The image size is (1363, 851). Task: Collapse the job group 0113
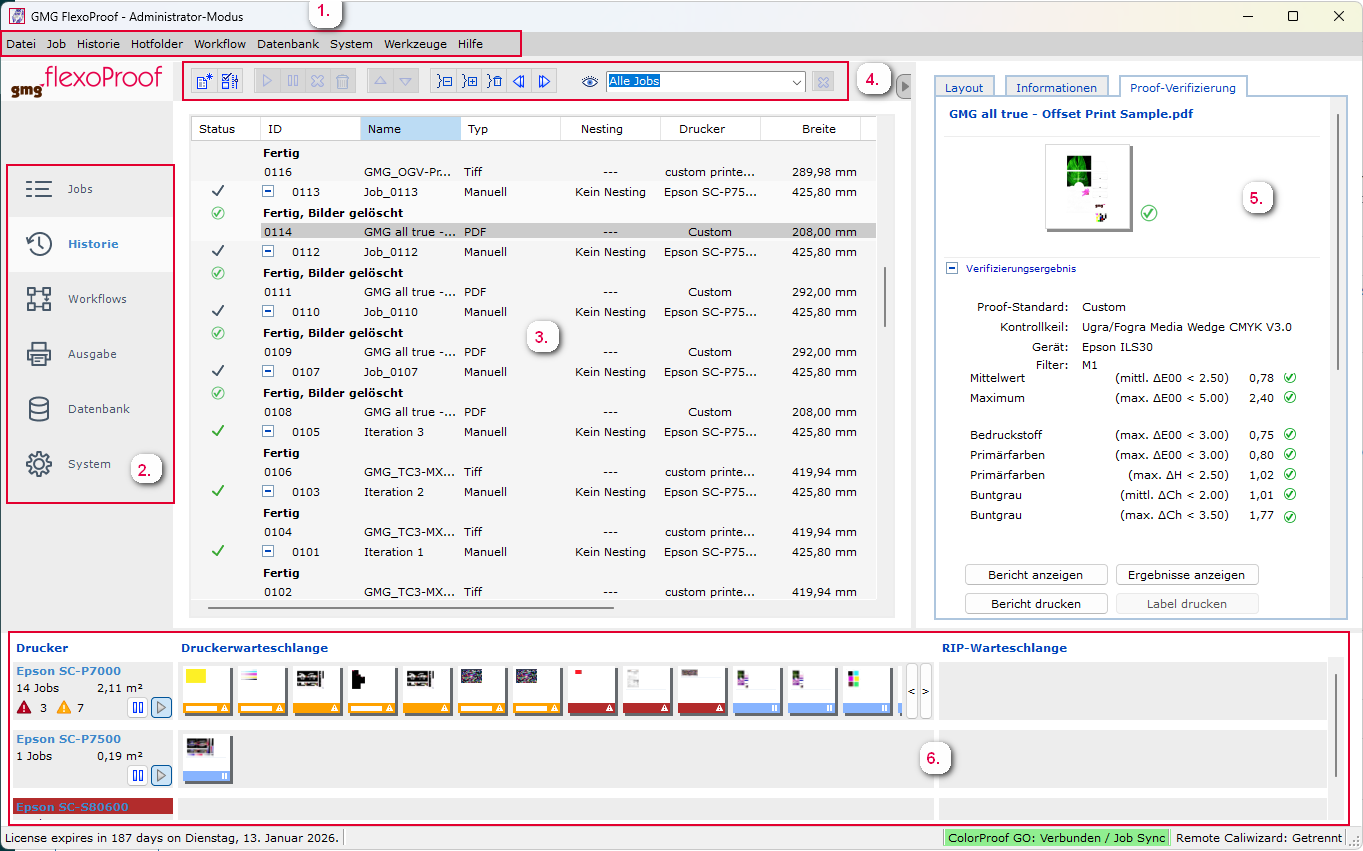click(x=268, y=191)
